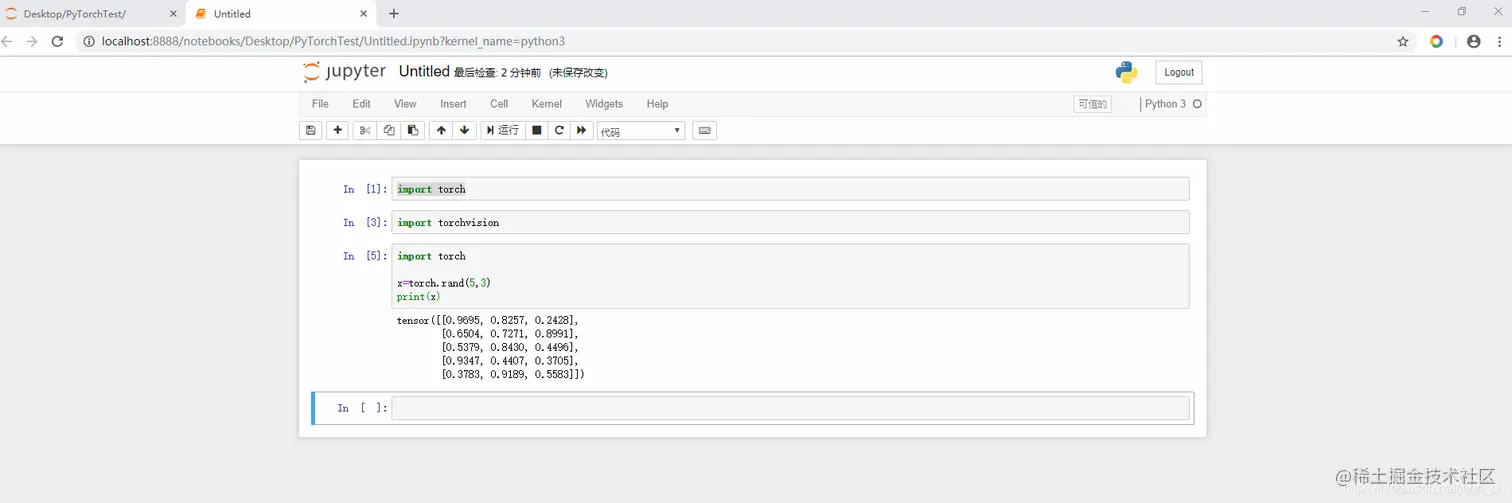Click the 可信的 trusted notebook indicator
Screen dimensions: 1512x503
1092,104
